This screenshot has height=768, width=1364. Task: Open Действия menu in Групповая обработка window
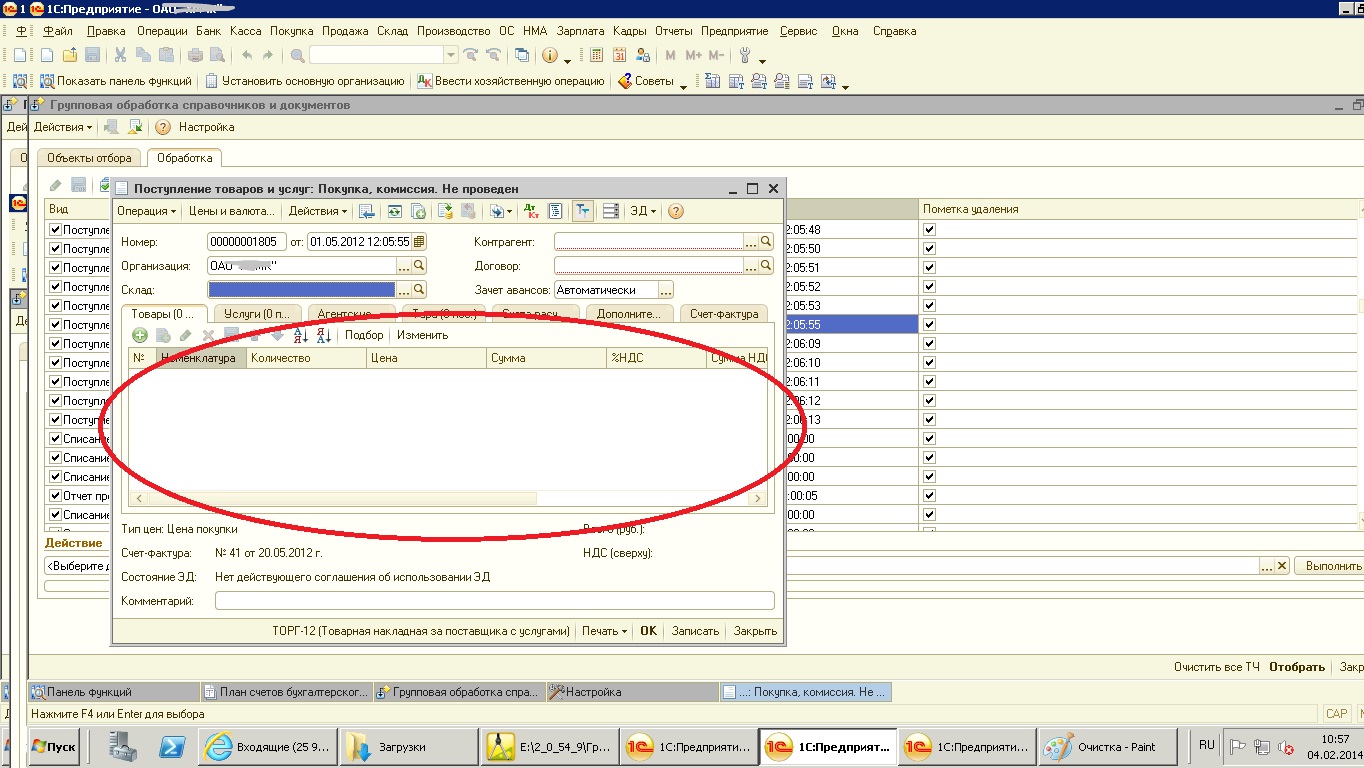[x=63, y=127]
